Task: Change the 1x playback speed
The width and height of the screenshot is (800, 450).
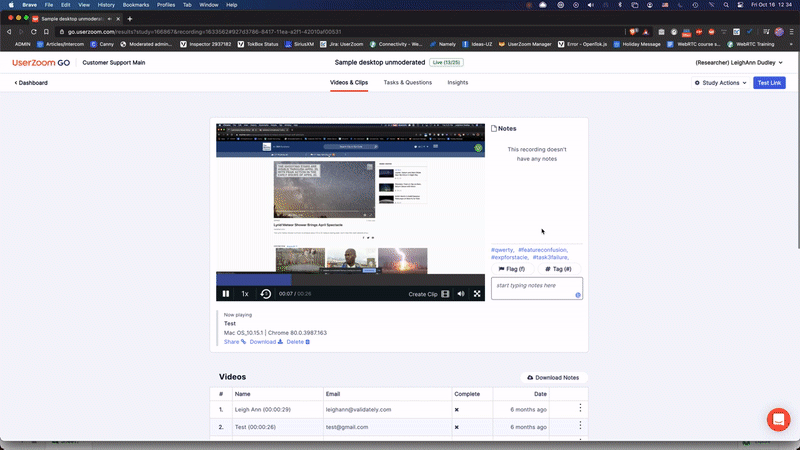Action: pyautogui.click(x=245, y=294)
